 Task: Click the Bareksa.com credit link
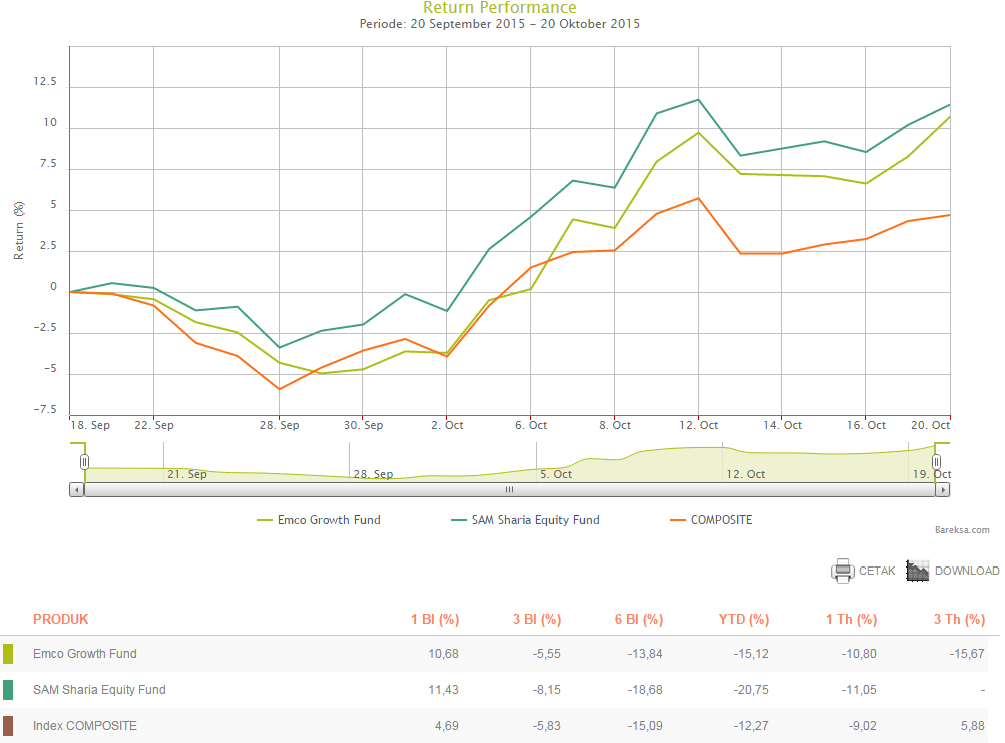962,531
